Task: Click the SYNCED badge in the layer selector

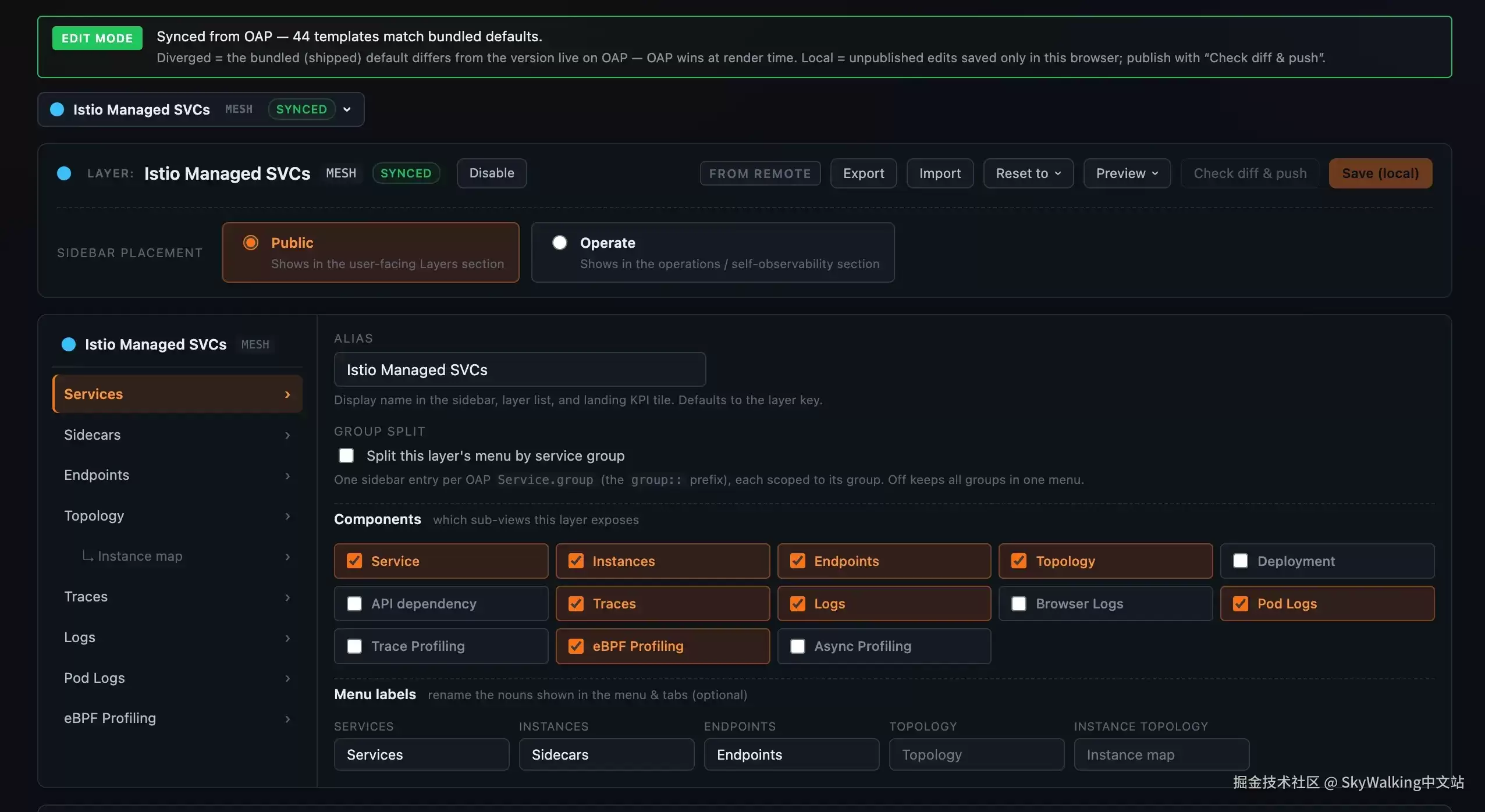Action: 301,109
